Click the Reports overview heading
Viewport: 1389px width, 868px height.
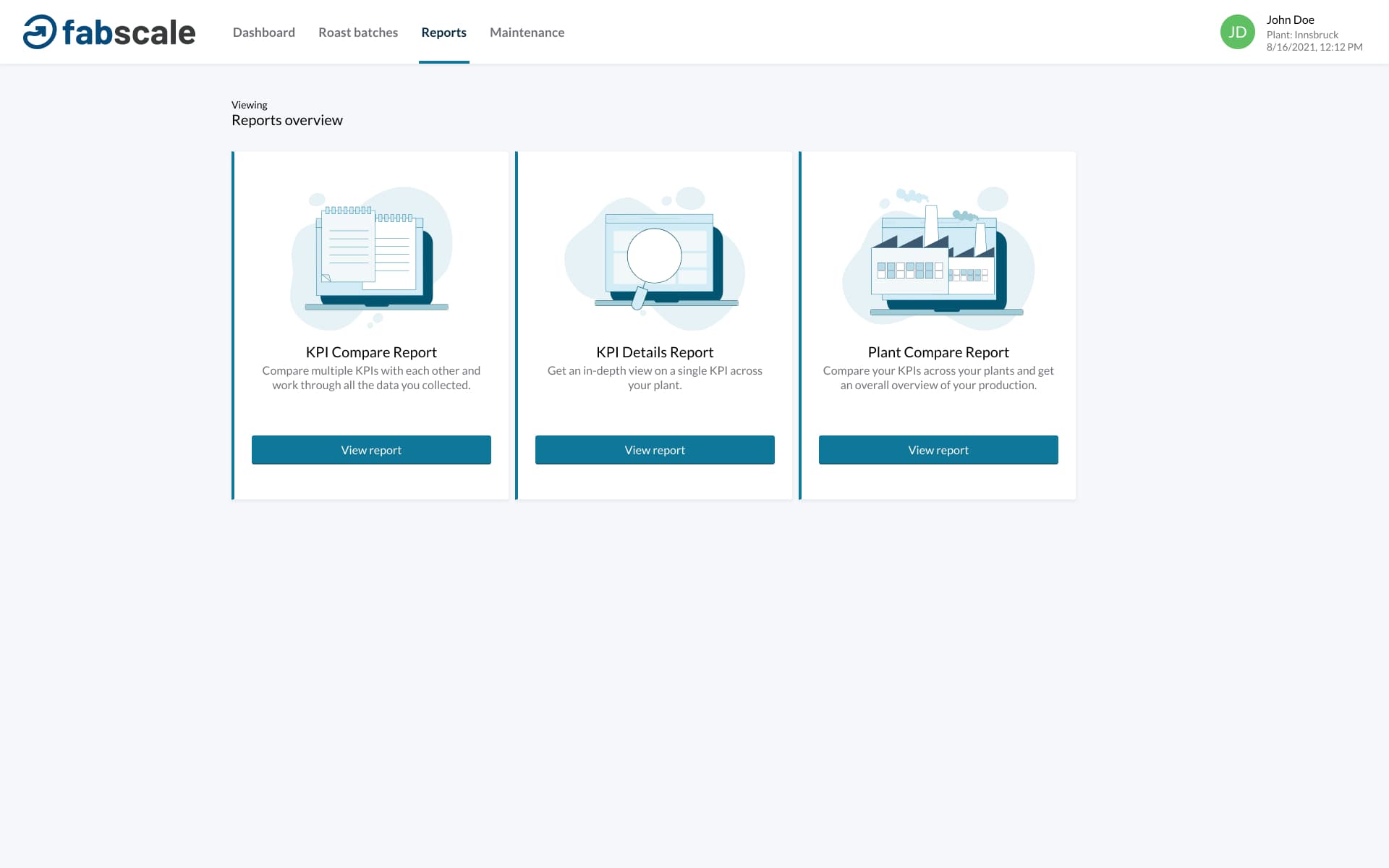tap(287, 120)
